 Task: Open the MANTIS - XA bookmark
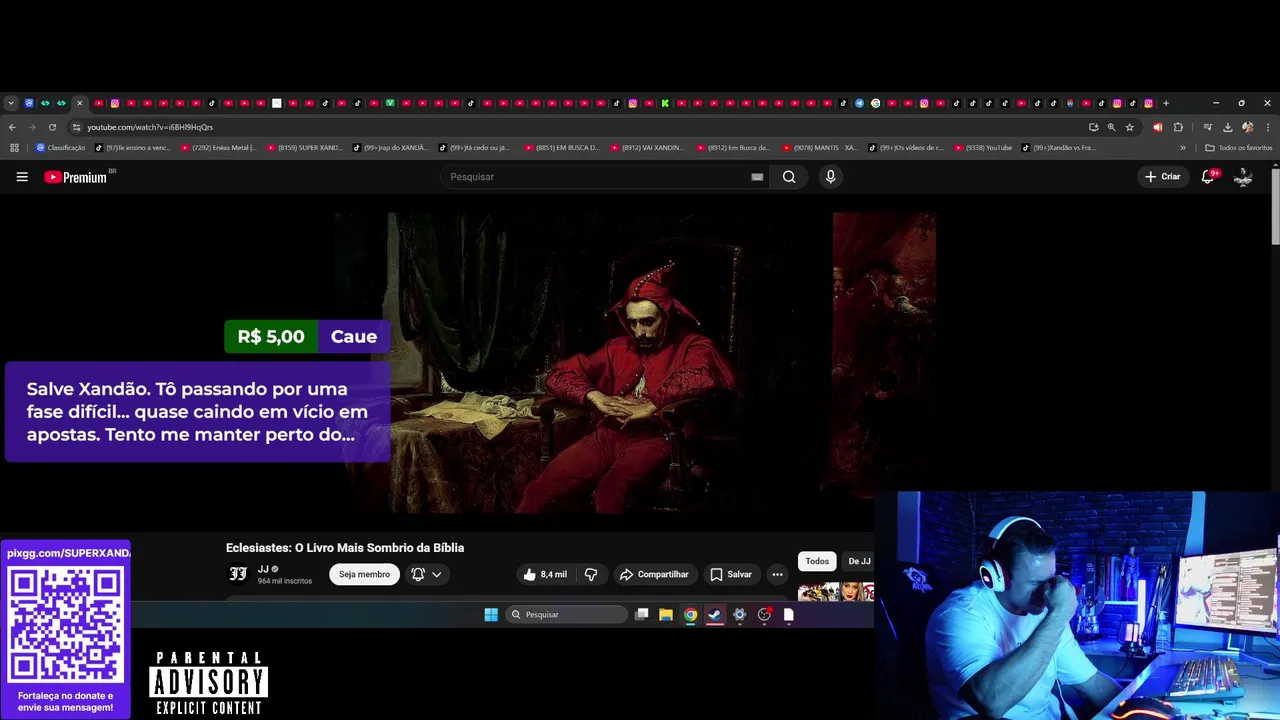pos(820,148)
